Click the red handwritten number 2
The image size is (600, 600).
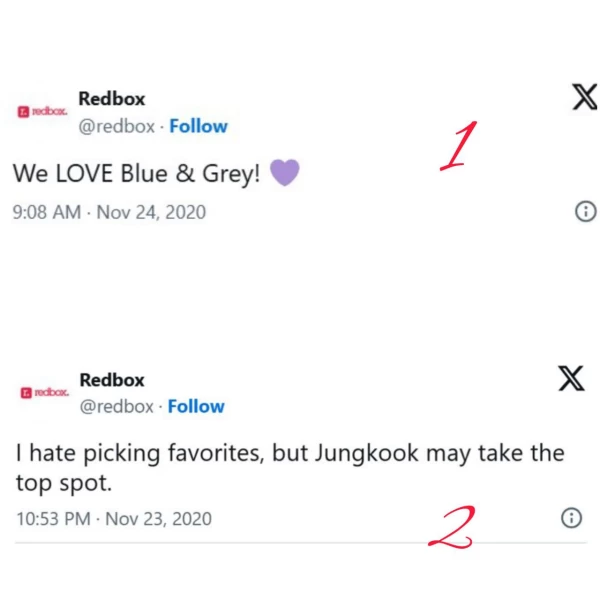[452, 527]
